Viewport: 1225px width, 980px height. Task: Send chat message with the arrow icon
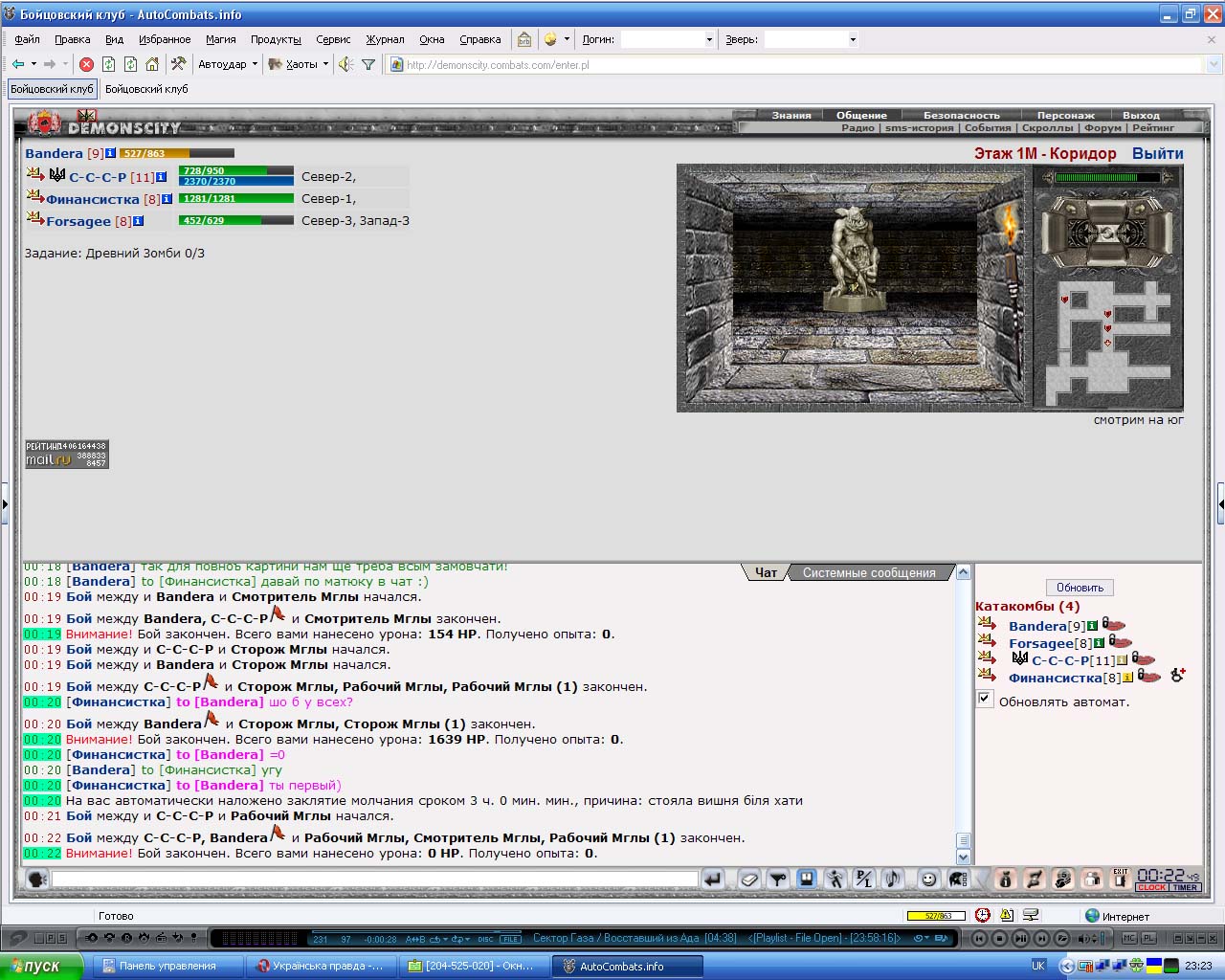(712, 879)
